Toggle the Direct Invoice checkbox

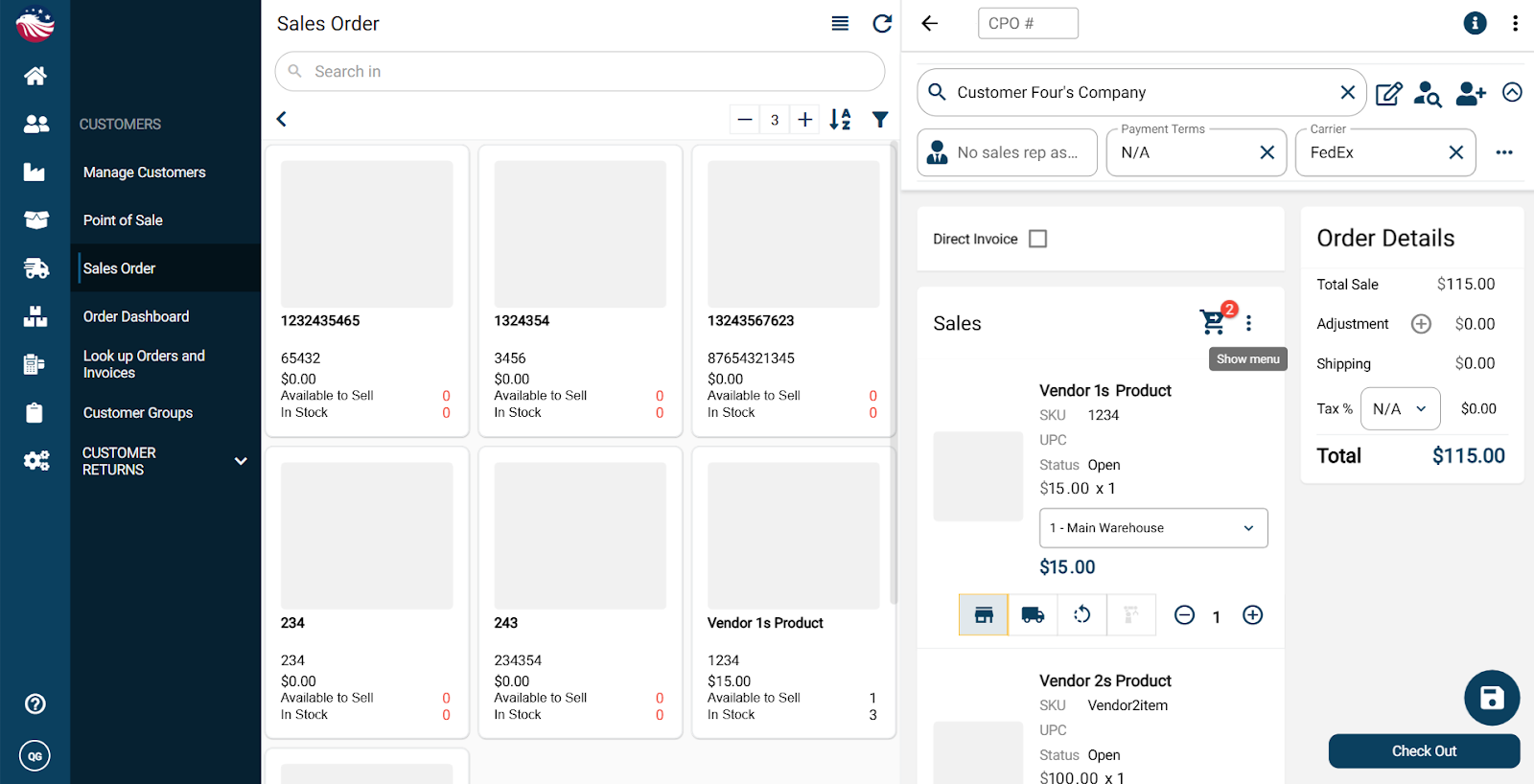click(x=1037, y=239)
